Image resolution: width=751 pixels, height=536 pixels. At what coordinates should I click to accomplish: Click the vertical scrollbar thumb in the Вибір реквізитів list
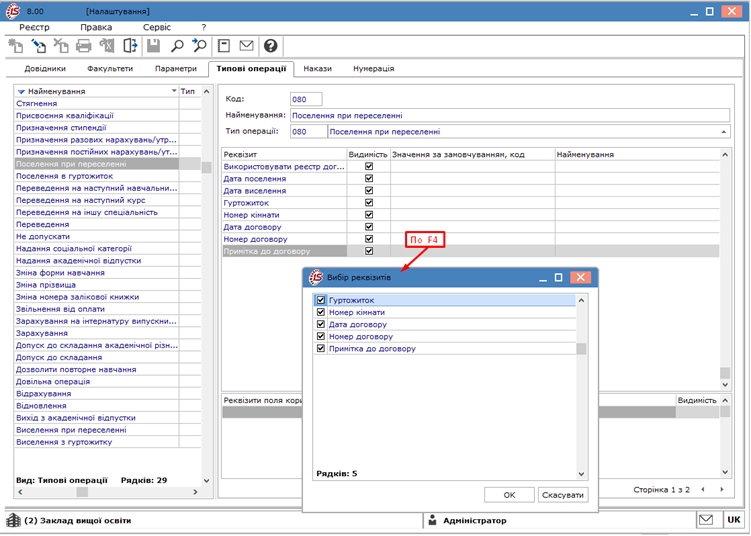tap(581, 349)
